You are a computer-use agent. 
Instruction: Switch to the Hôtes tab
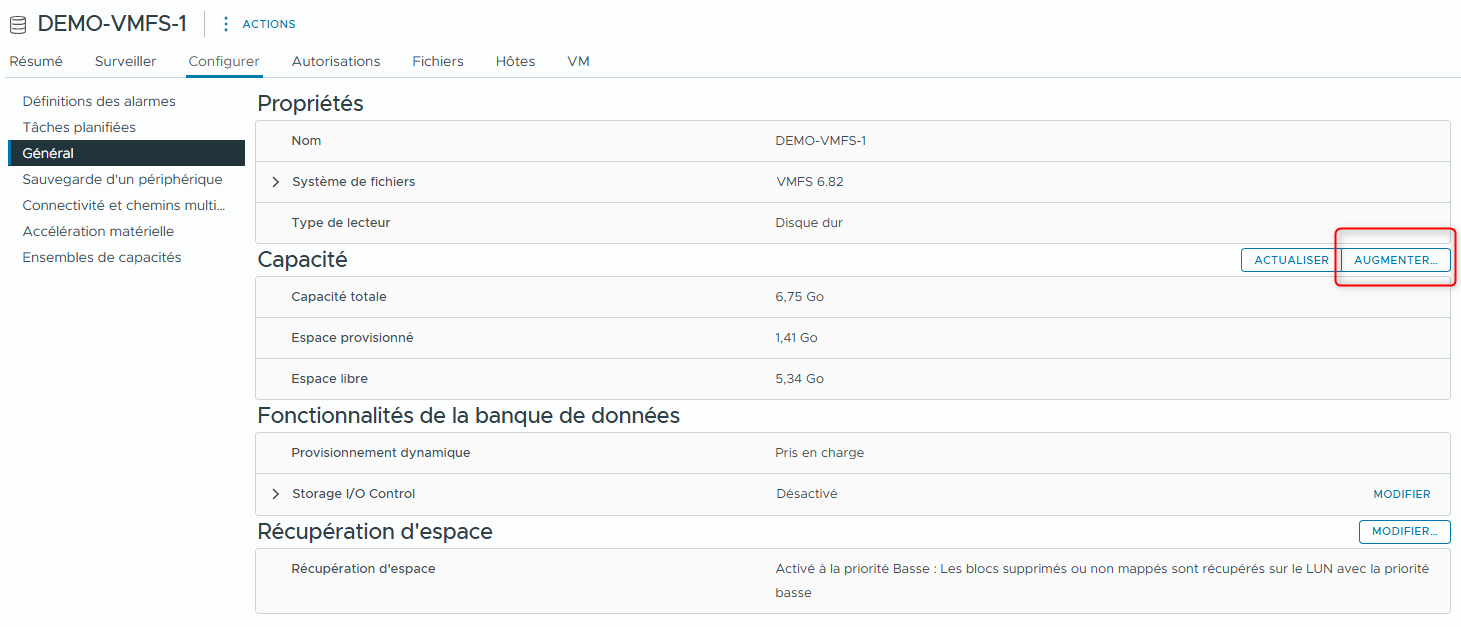514,61
